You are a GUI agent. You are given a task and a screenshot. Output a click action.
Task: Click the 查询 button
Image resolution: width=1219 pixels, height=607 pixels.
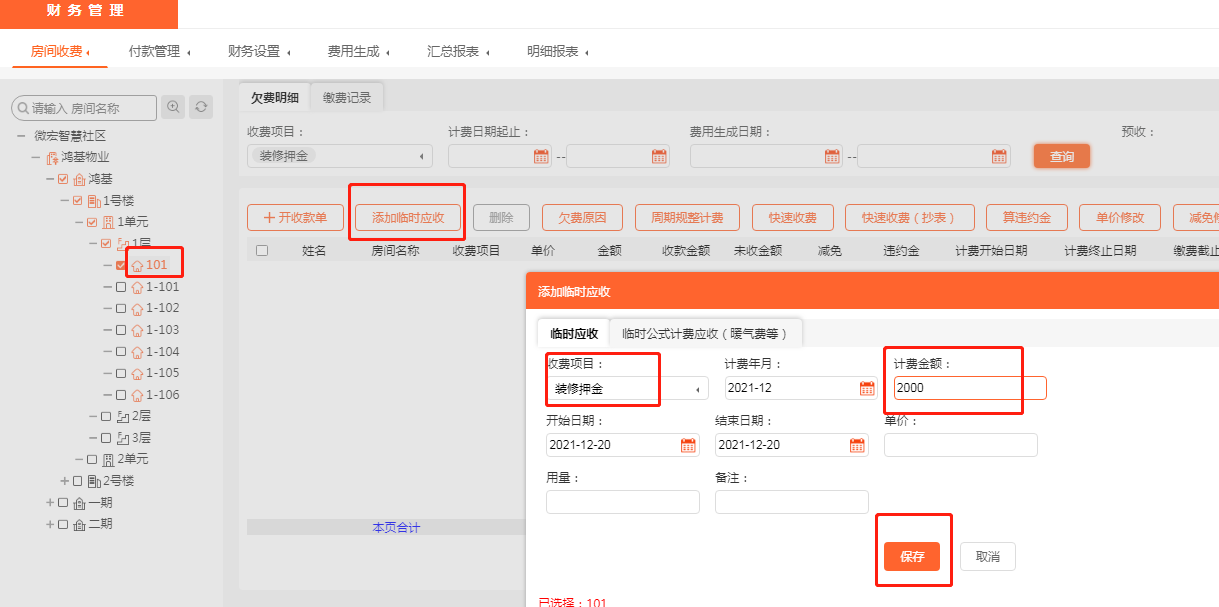click(1061, 156)
